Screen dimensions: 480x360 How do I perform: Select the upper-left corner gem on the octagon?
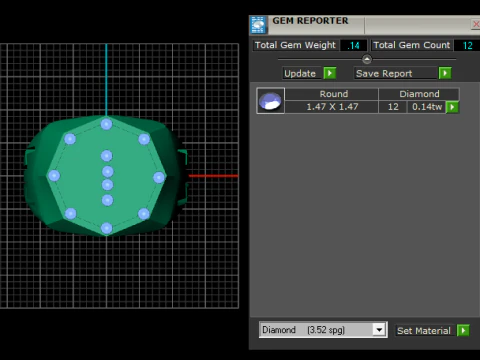point(70,139)
